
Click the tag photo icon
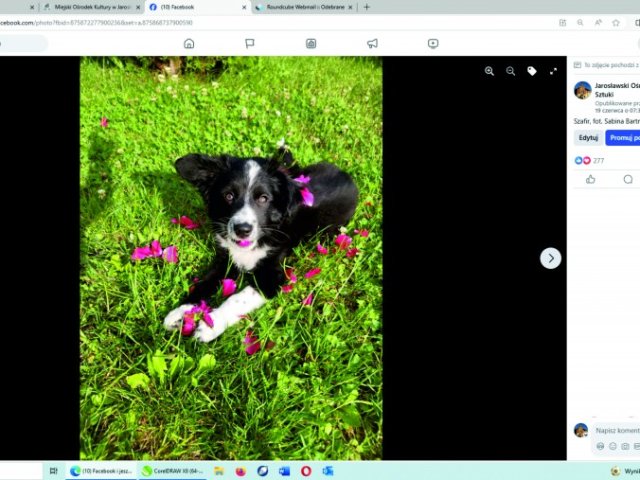click(532, 71)
